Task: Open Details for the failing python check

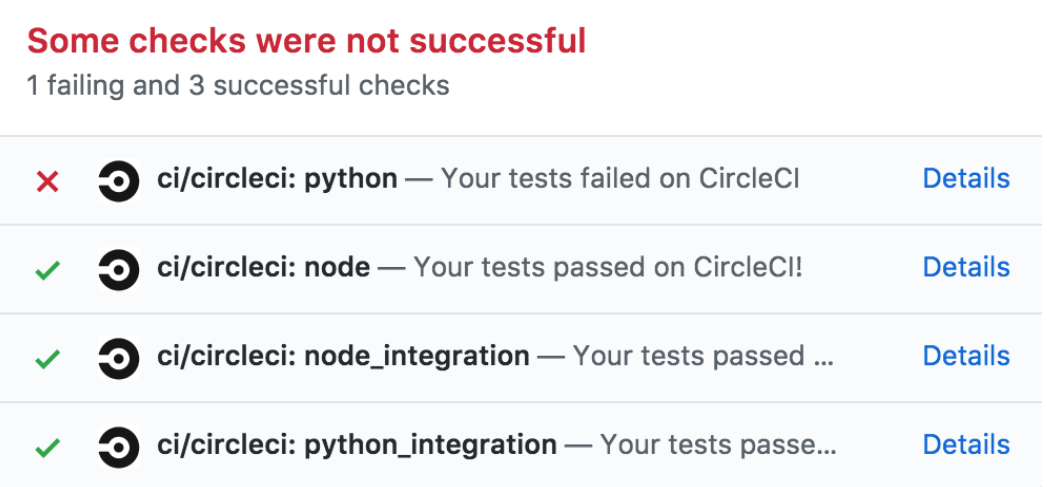Action: click(965, 179)
